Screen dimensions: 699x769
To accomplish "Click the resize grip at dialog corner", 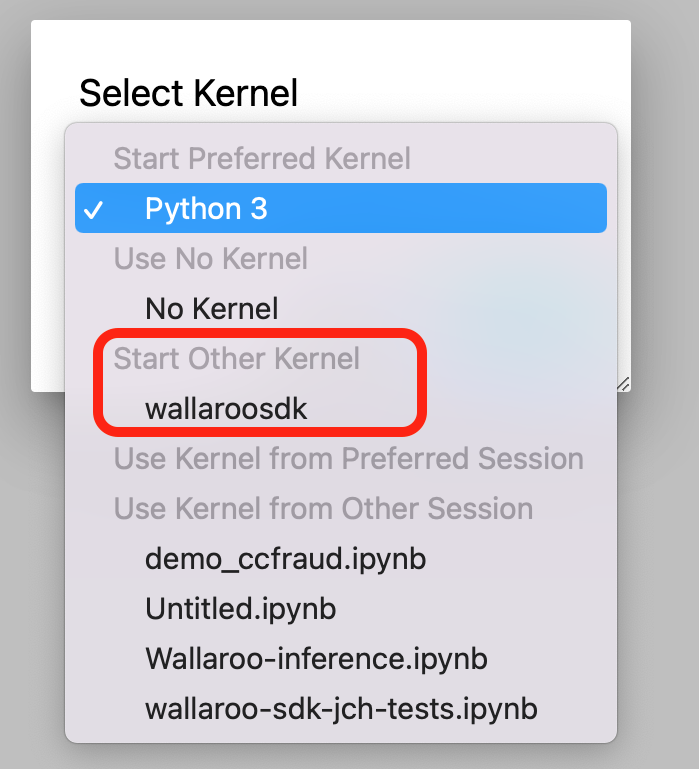I will [623, 384].
